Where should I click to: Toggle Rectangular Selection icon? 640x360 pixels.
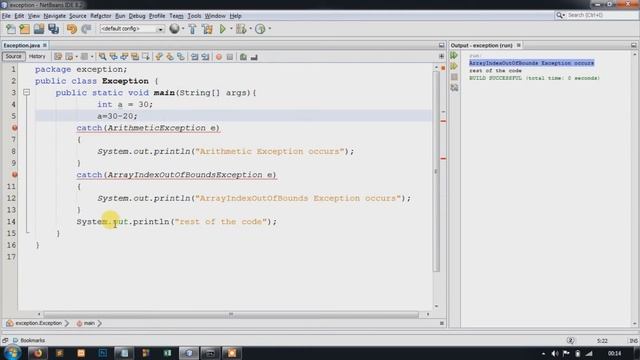146,57
